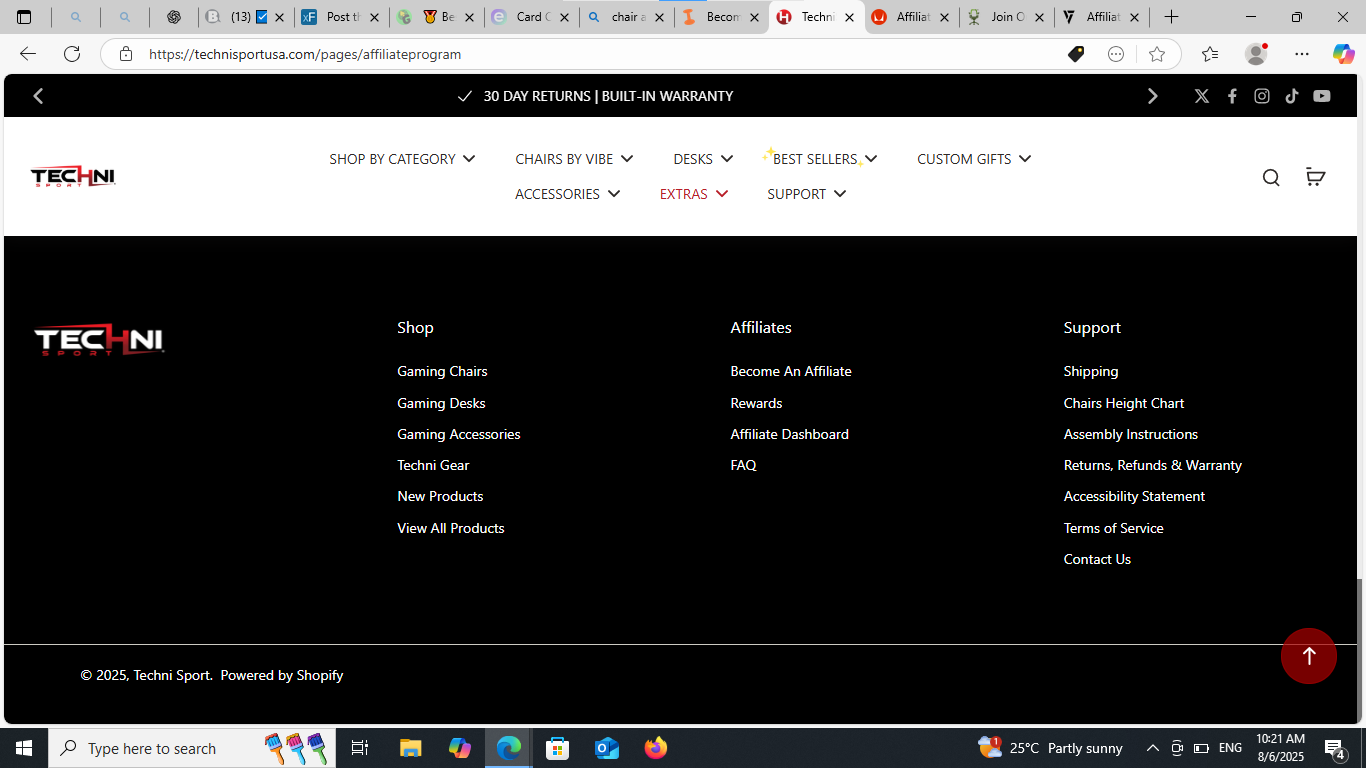
Task: Show hidden system tray icons chevron
Action: (x=1152, y=748)
